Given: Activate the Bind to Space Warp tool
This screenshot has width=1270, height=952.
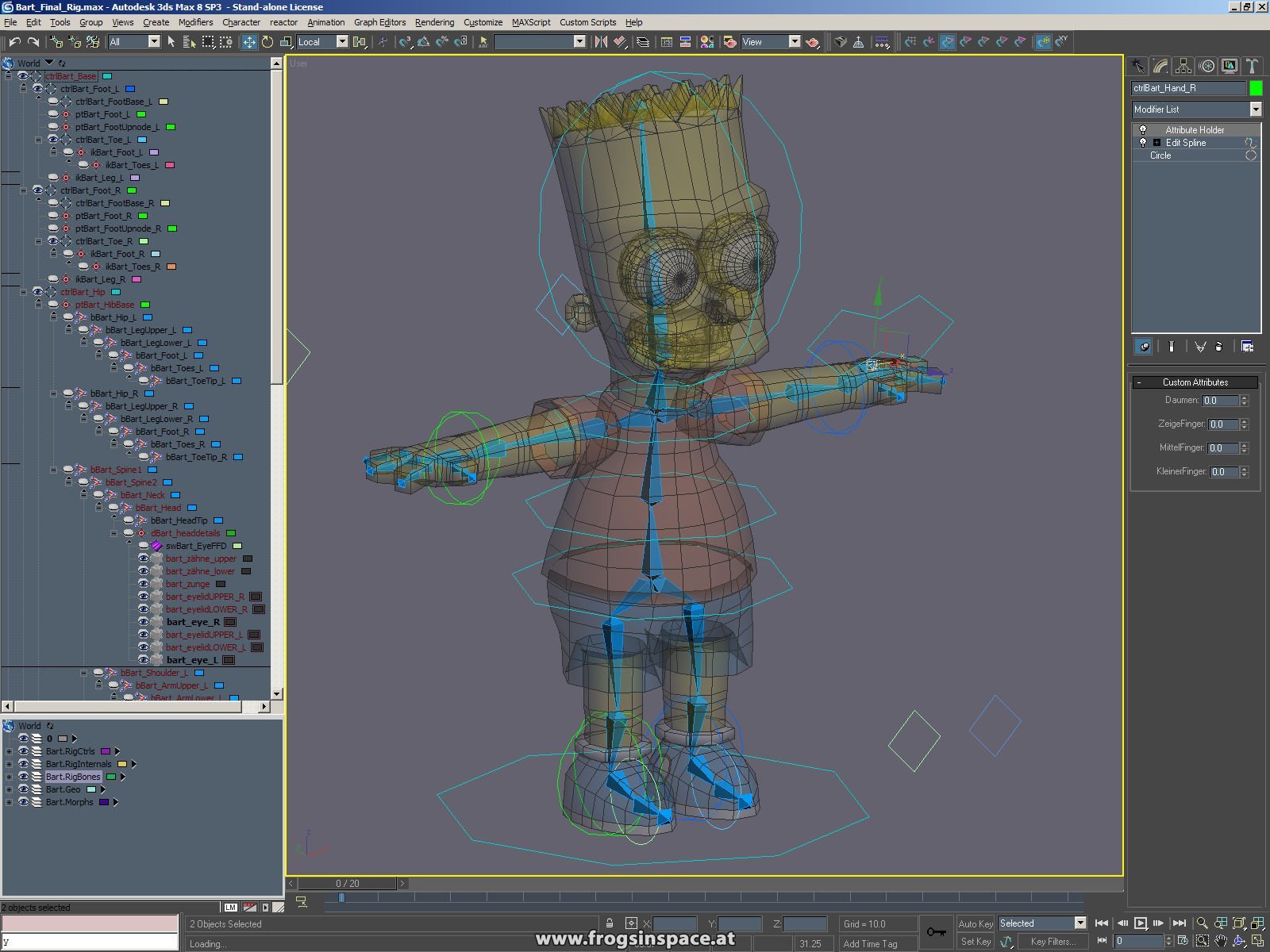Looking at the screenshot, I should coord(93,42).
